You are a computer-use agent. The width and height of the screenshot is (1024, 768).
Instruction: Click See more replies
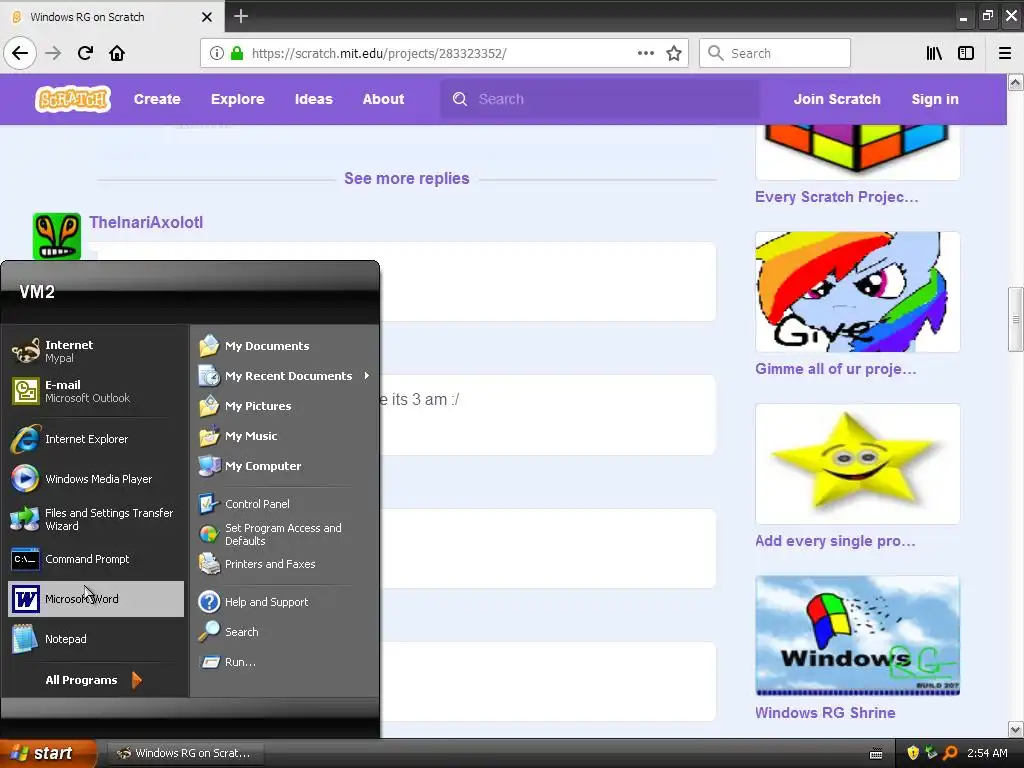[x=407, y=178]
